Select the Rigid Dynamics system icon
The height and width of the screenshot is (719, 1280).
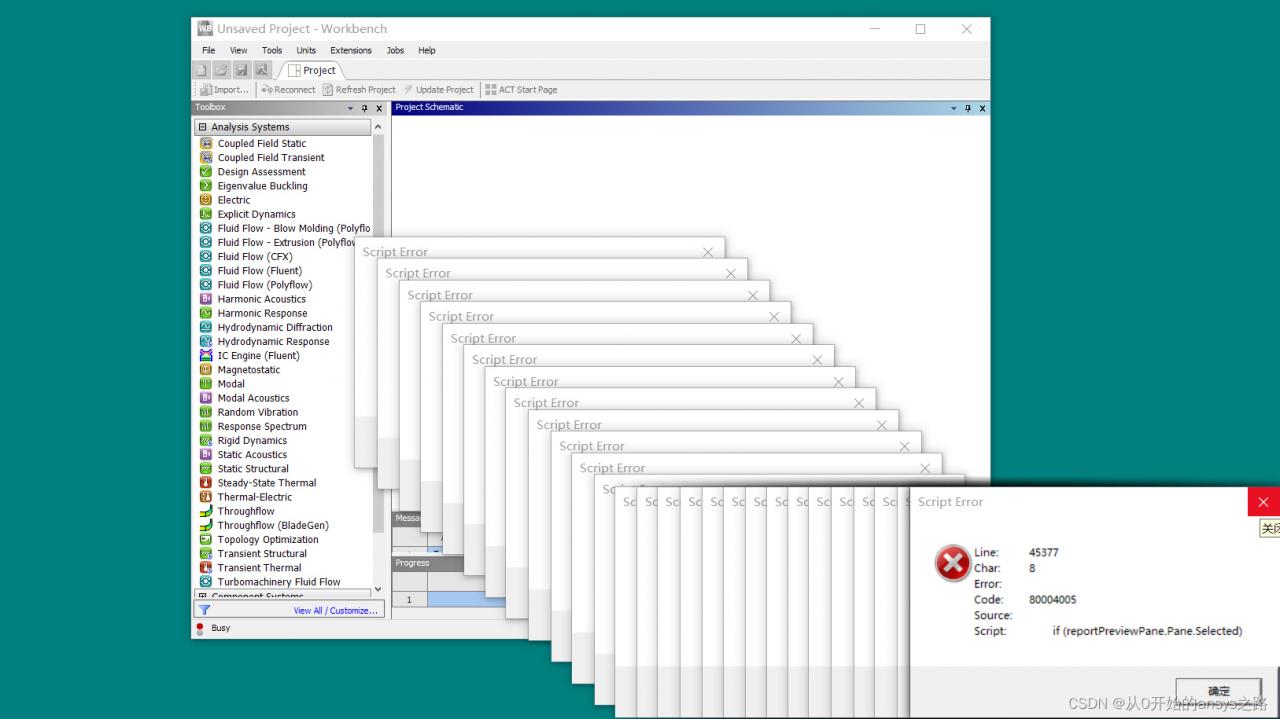pyautogui.click(x=206, y=440)
